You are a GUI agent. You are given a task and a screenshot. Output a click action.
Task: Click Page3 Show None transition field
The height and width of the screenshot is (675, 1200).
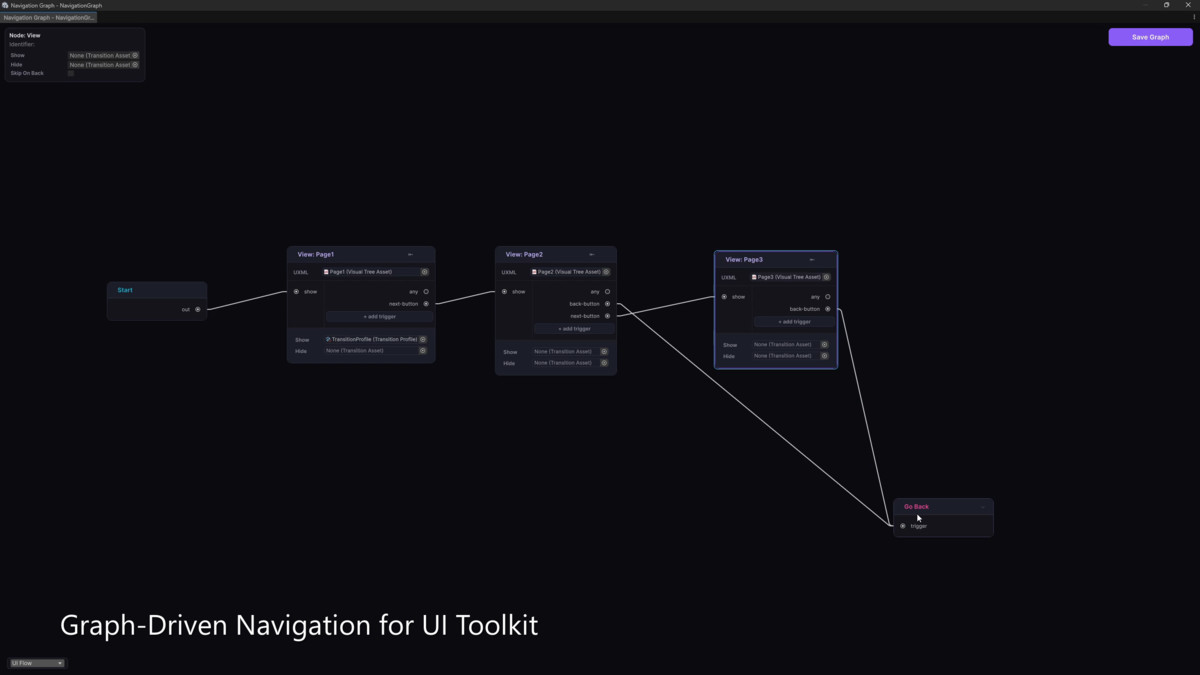790,345
